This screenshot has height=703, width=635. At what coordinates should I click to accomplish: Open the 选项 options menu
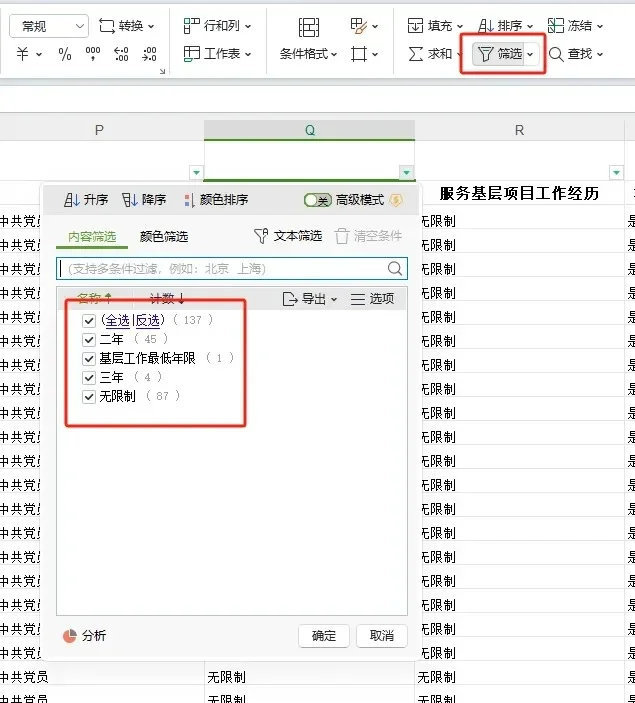coord(373,299)
